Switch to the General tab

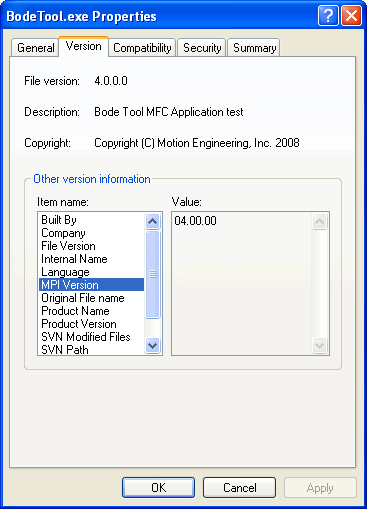tap(36, 48)
